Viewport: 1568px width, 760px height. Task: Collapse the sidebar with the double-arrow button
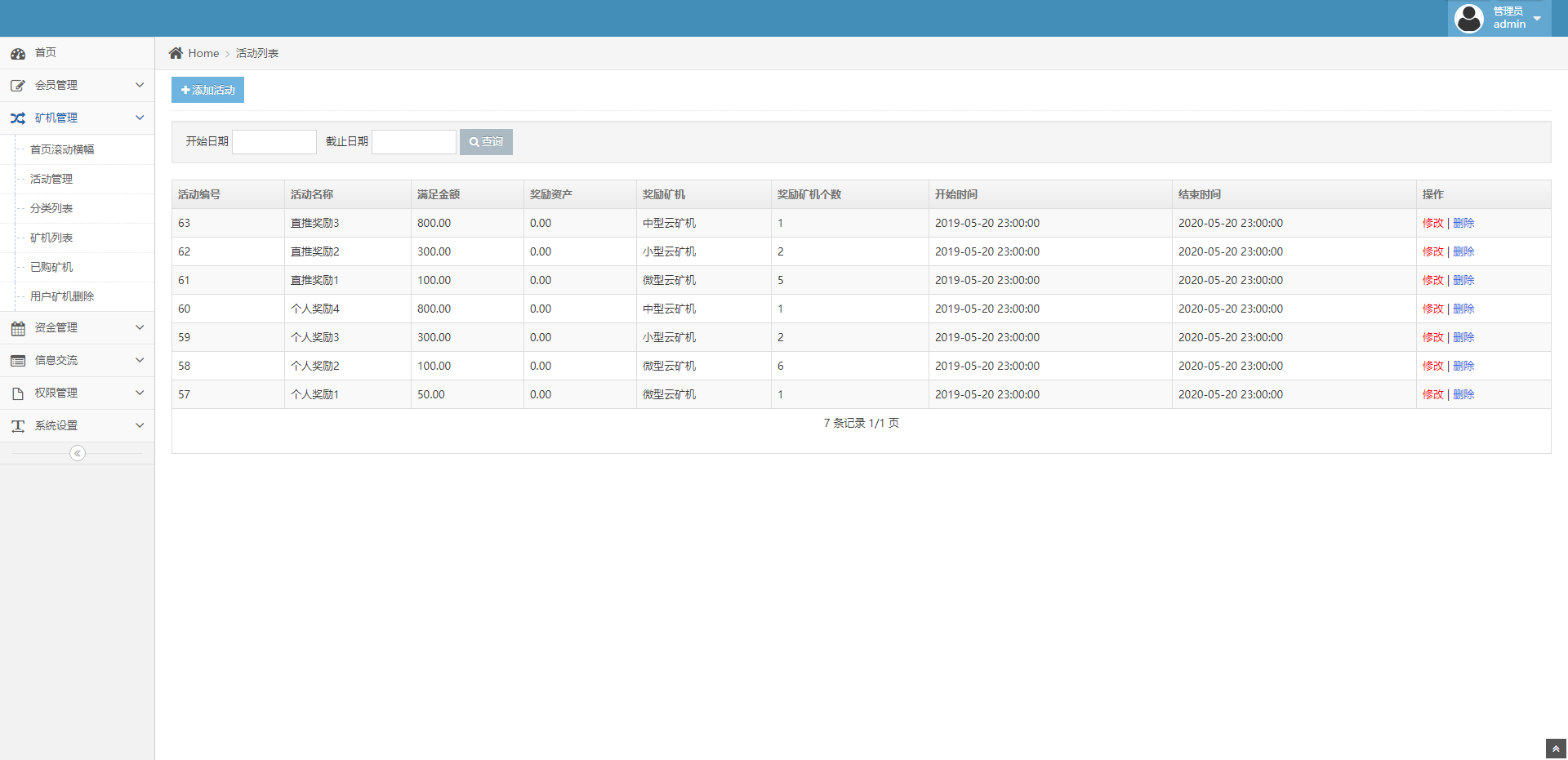78,453
